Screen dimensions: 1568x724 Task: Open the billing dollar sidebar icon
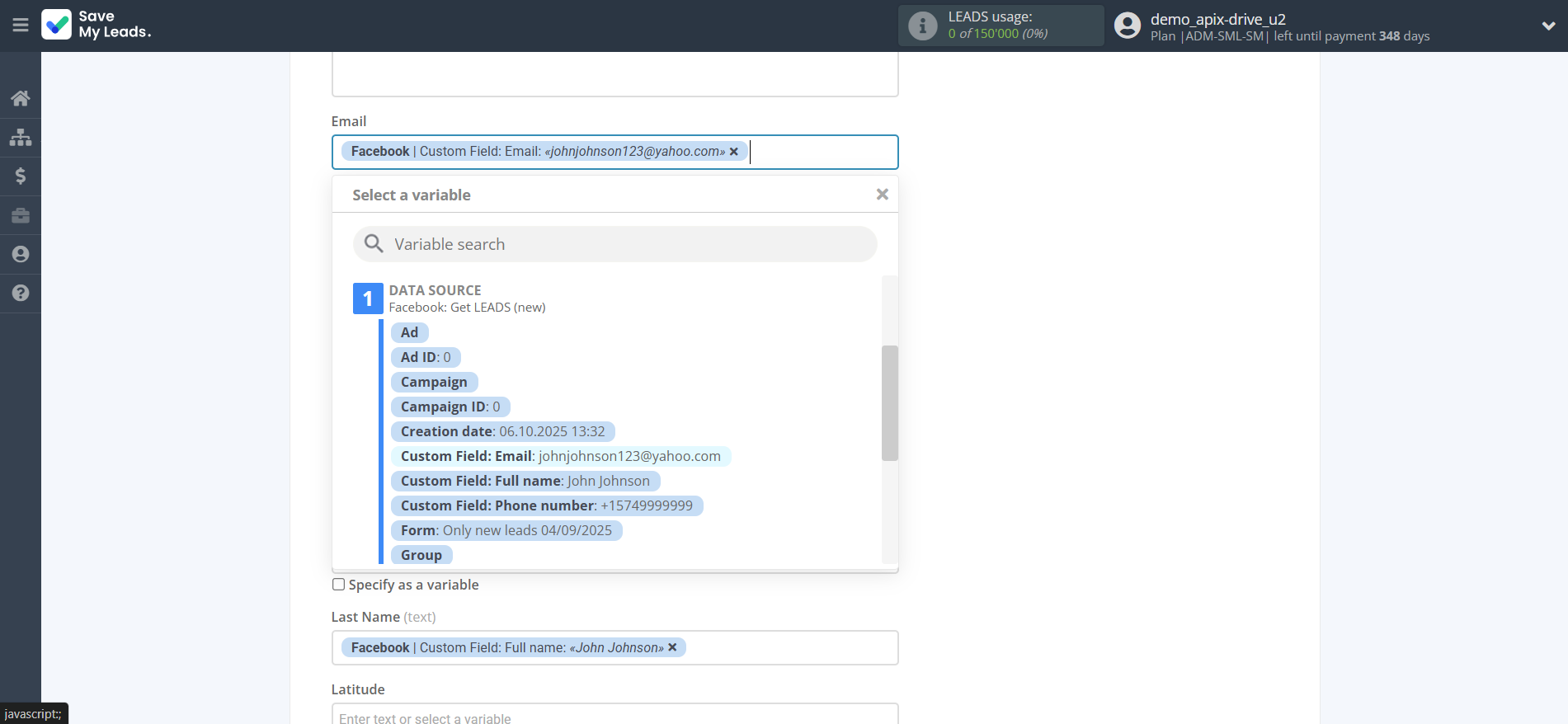[x=21, y=176]
